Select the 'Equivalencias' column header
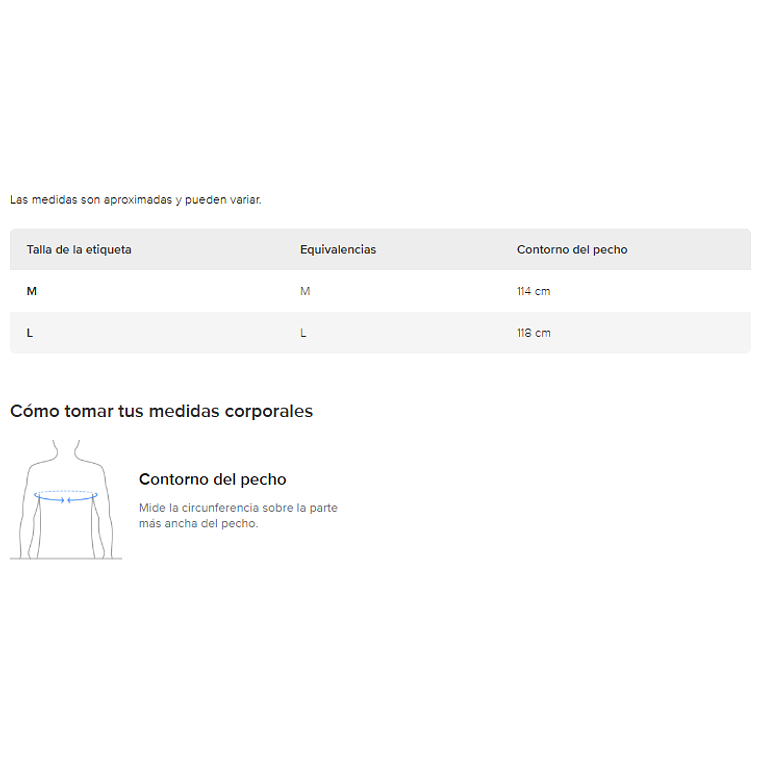The height and width of the screenshot is (760, 760). 338,249
